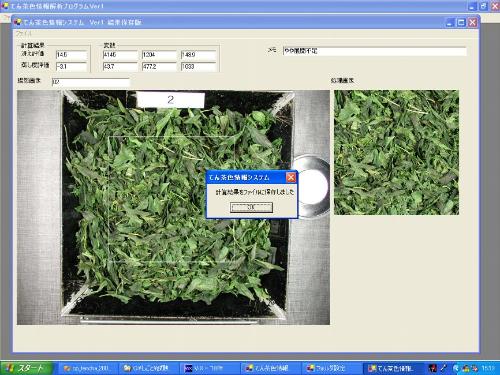Click the memo text field
Screen dimensions: 500x375
[374, 51]
